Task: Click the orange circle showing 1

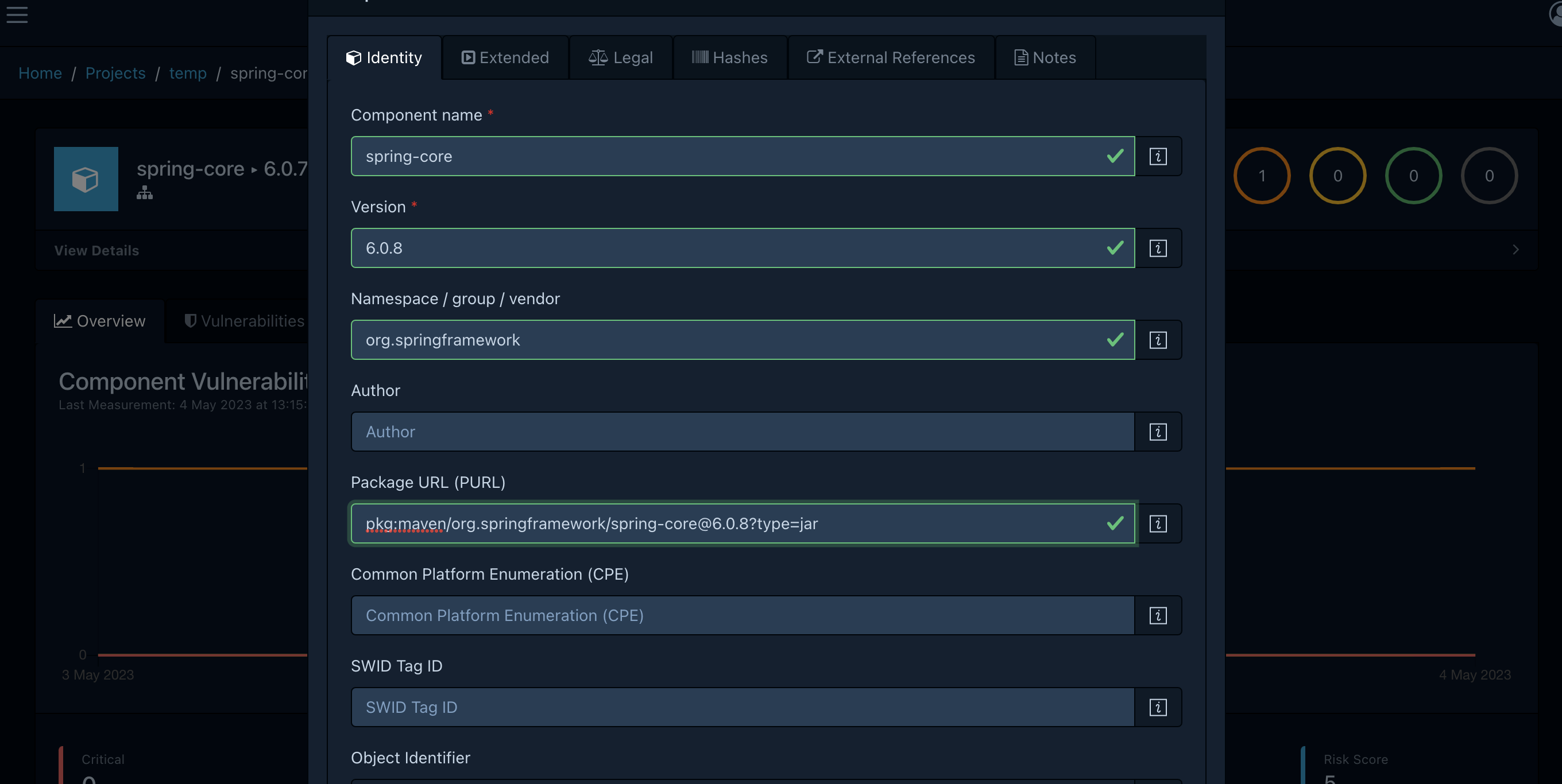Action: tap(1262, 176)
